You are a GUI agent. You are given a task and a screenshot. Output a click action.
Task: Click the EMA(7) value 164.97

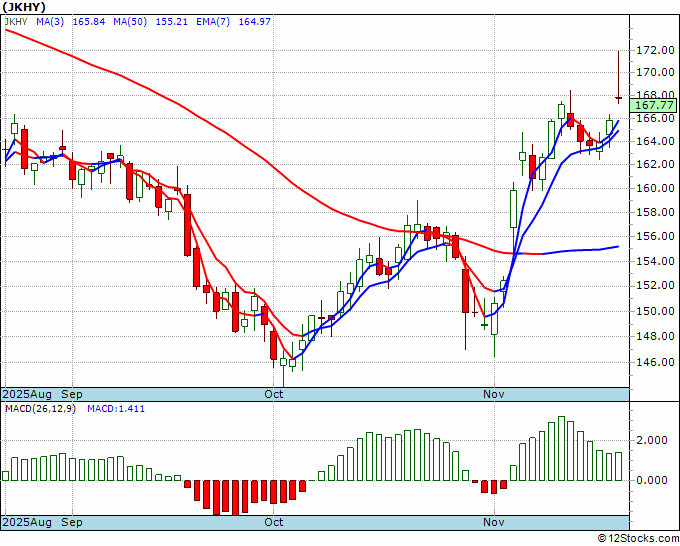255,21
